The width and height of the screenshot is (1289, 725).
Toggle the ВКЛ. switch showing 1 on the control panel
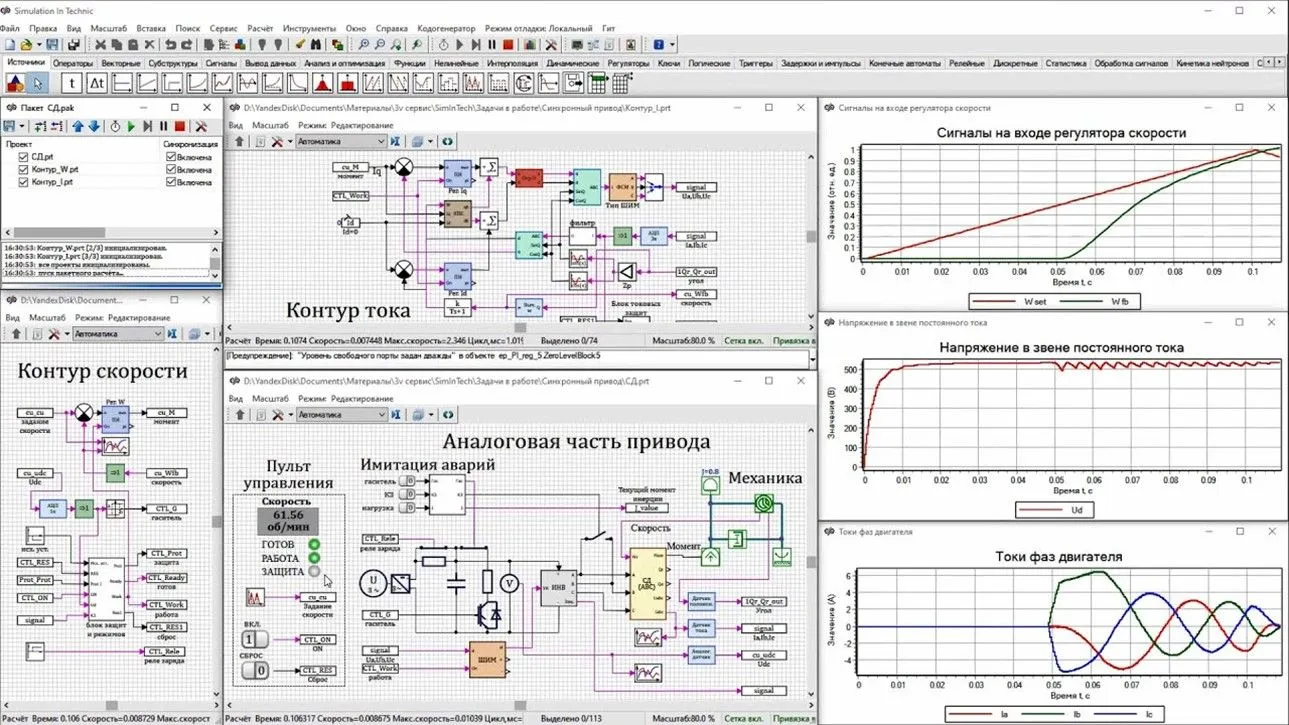point(257,639)
